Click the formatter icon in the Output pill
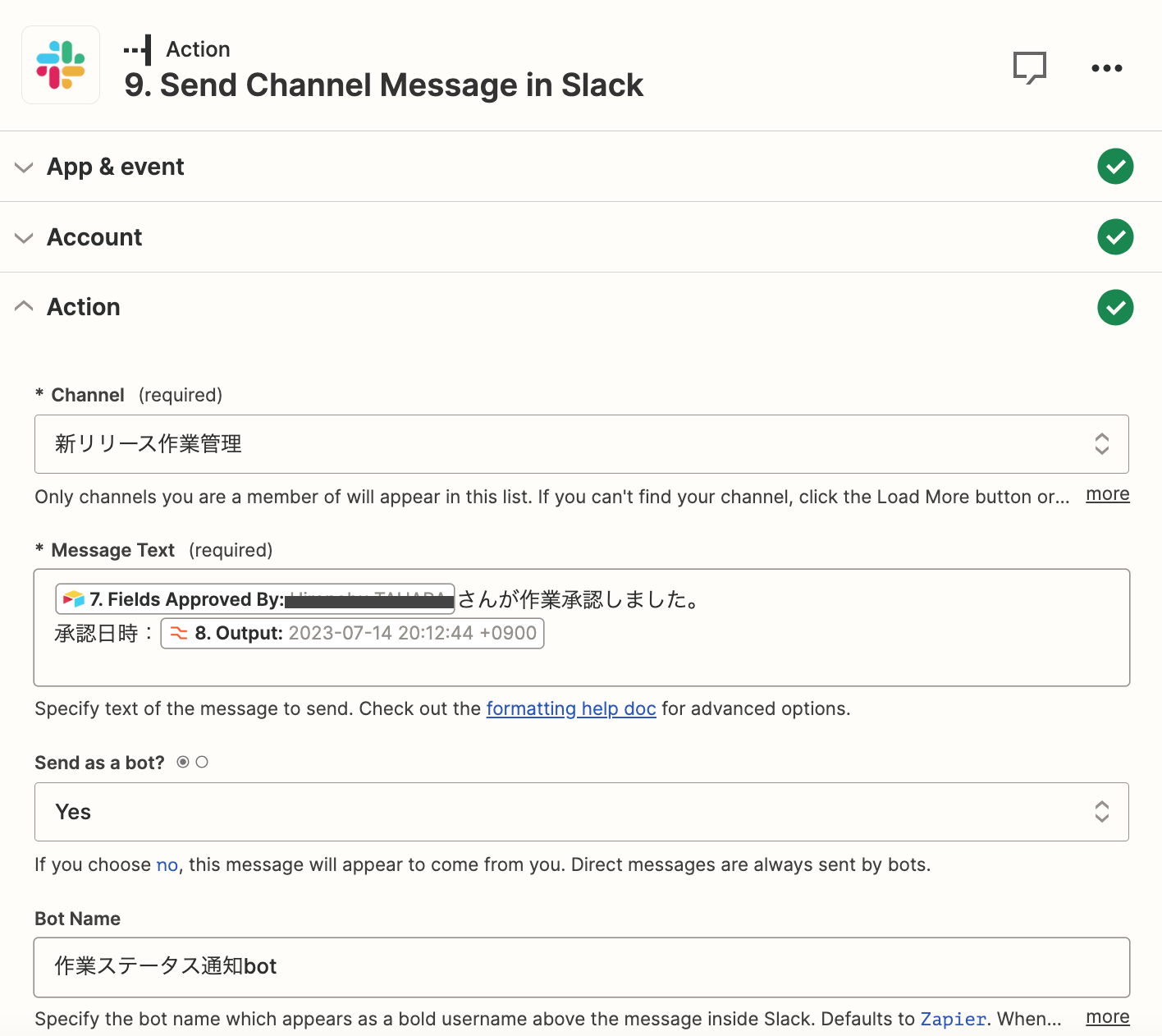The image size is (1162, 1036). (x=179, y=634)
